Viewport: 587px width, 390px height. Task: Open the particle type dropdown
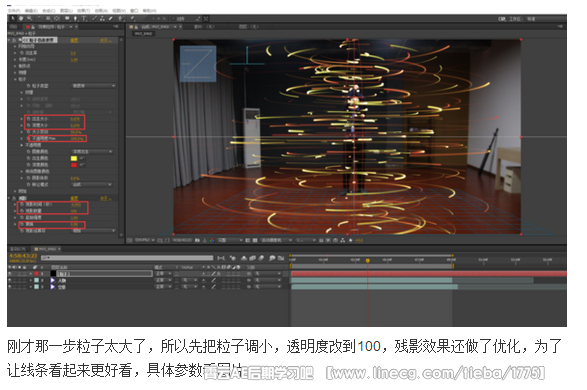coord(94,86)
